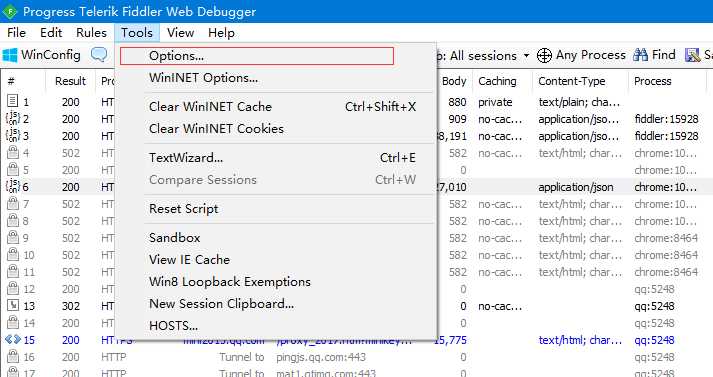
Task: Click the Fiddler app logo icon in title bar
Action: tap(10, 11)
